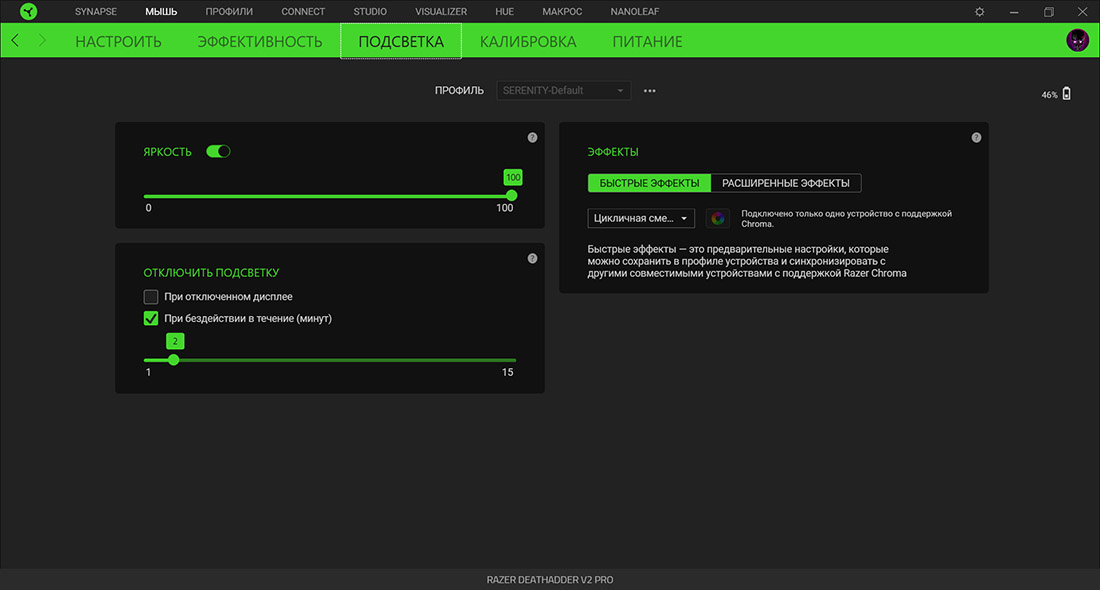Open the SERENITY-Default profile dropdown
1100x590 pixels.
coord(563,90)
